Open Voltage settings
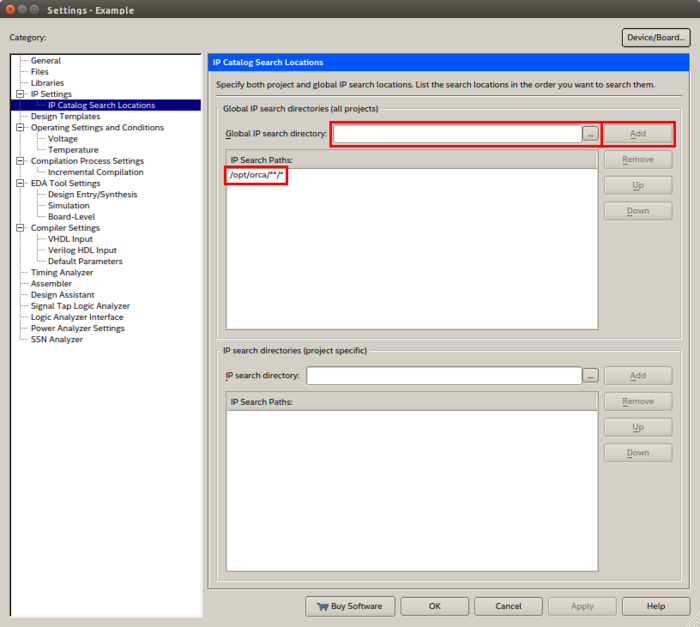The height and width of the screenshot is (627, 700). pos(62,138)
